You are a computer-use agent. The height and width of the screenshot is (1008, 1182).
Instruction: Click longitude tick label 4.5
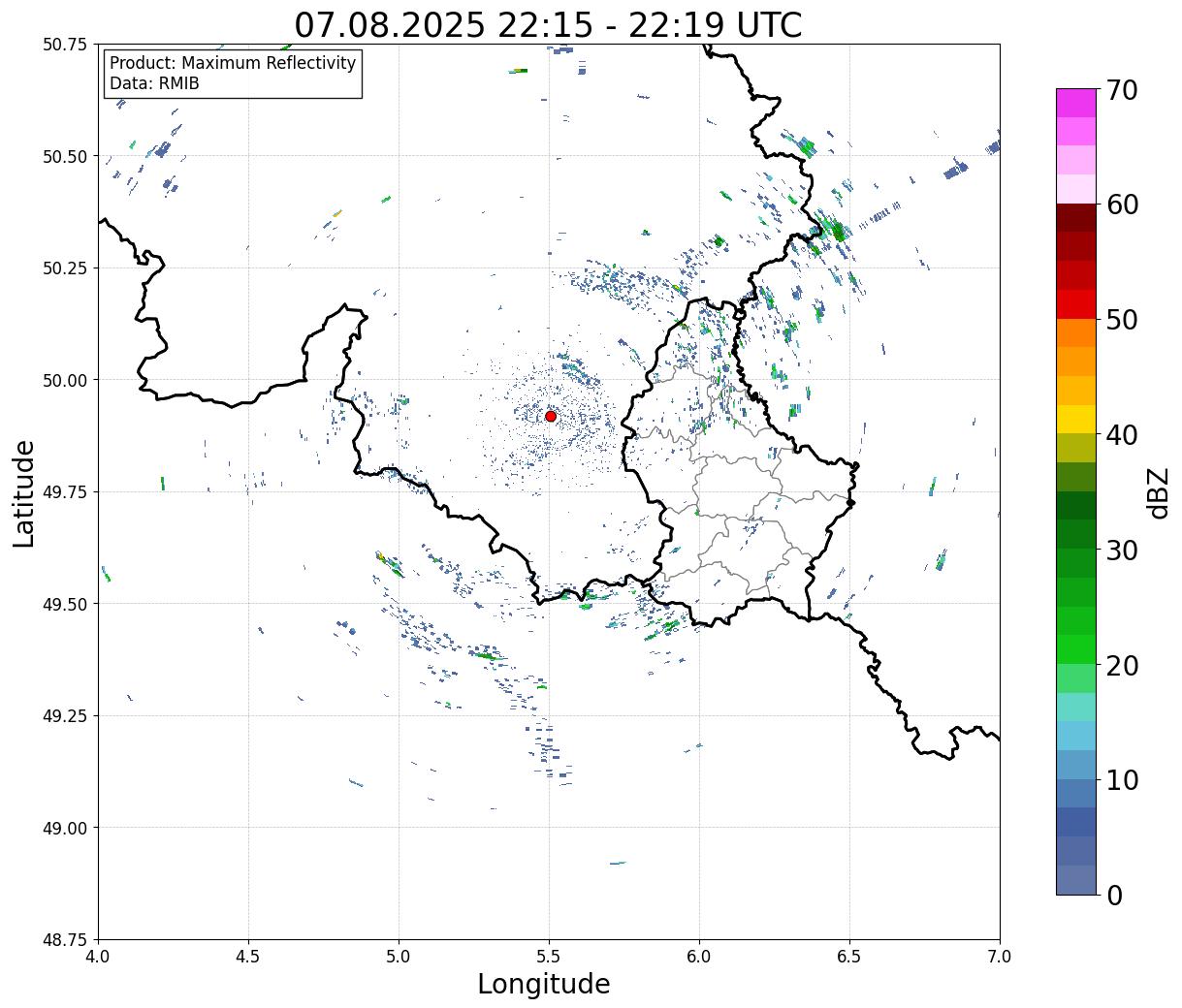(248, 956)
